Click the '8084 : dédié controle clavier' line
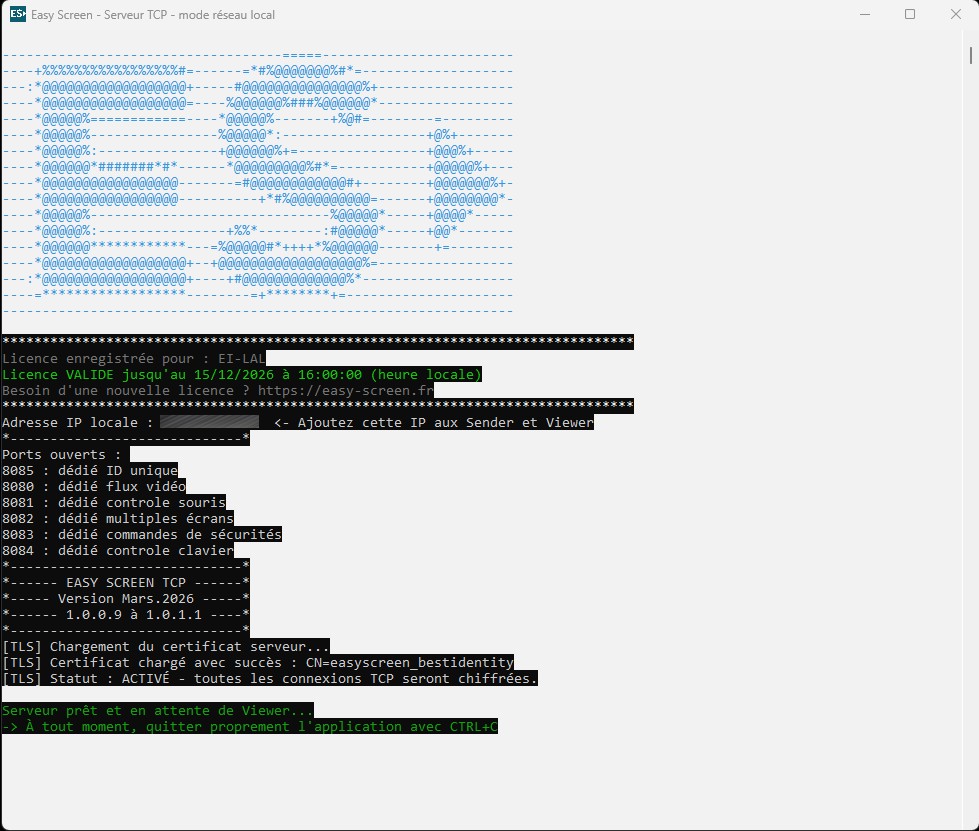This screenshot has height=831, width=979. tap(118, 551)
